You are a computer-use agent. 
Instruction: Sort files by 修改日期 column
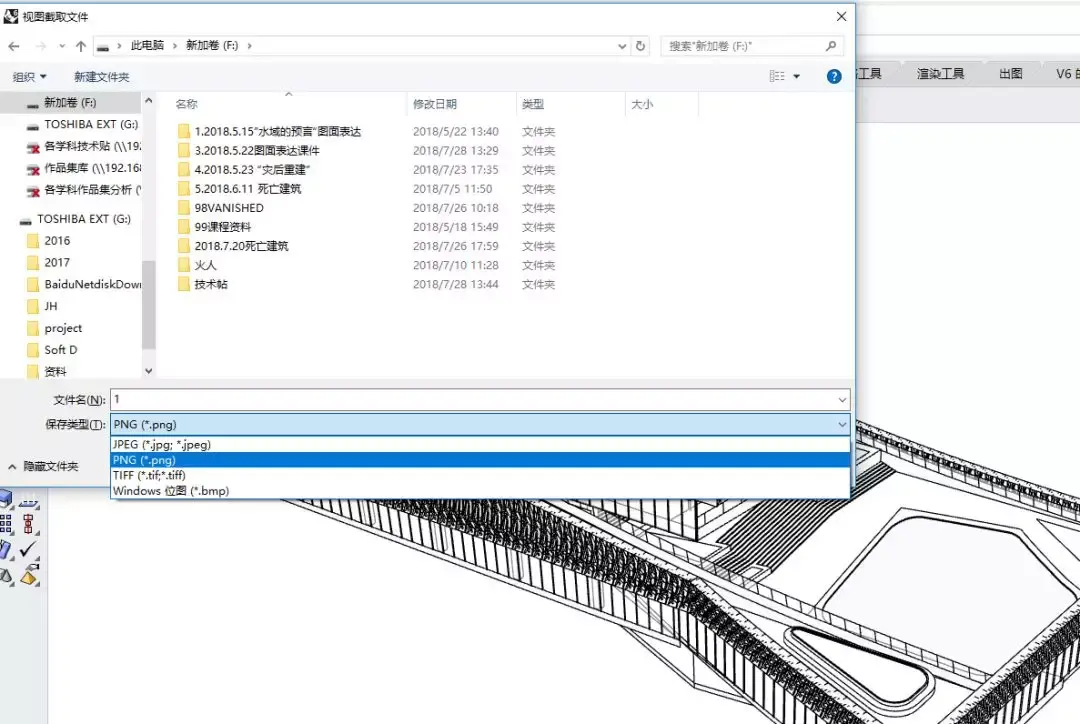tap(435, 104)
